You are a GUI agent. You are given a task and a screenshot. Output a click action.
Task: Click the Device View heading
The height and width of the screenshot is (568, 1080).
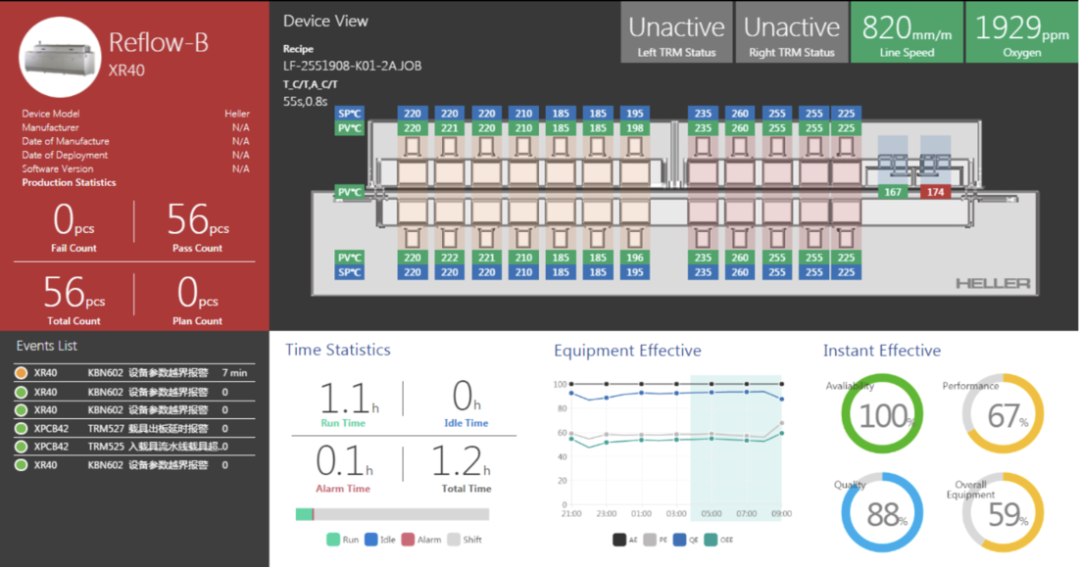[x=326, y=21]
